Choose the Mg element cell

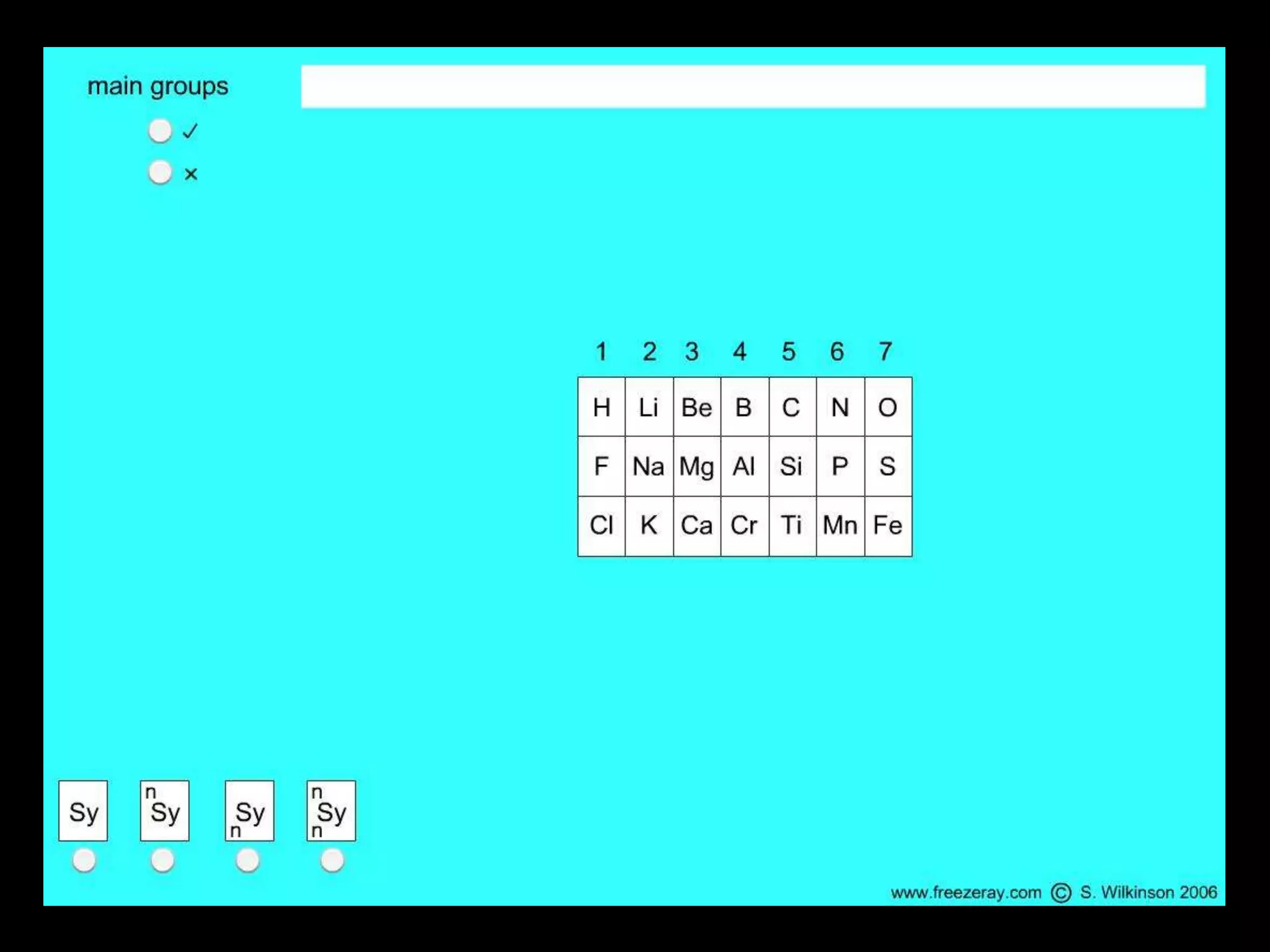coord(696,466)
